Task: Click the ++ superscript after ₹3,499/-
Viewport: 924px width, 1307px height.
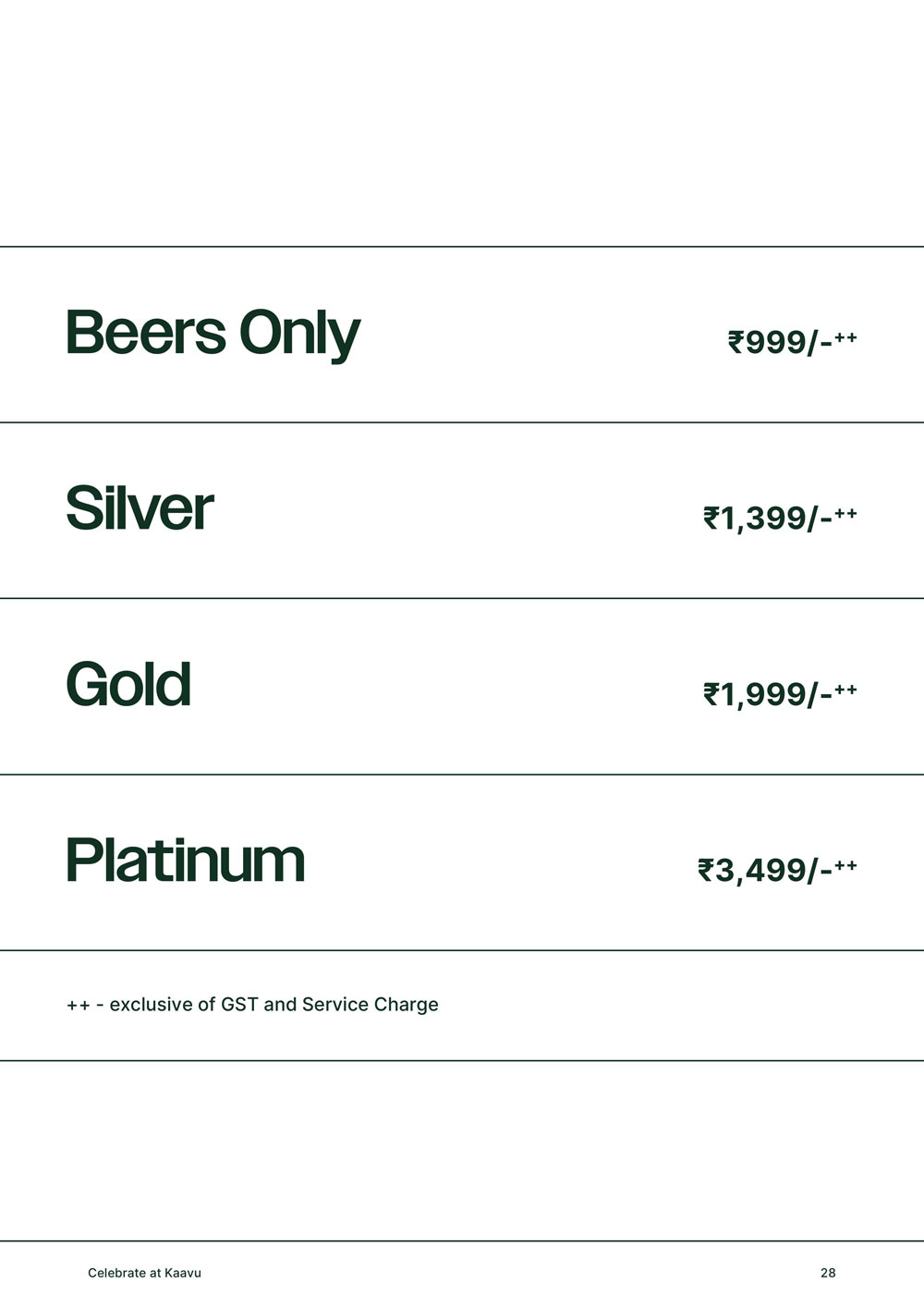Action: coord(845,865)
